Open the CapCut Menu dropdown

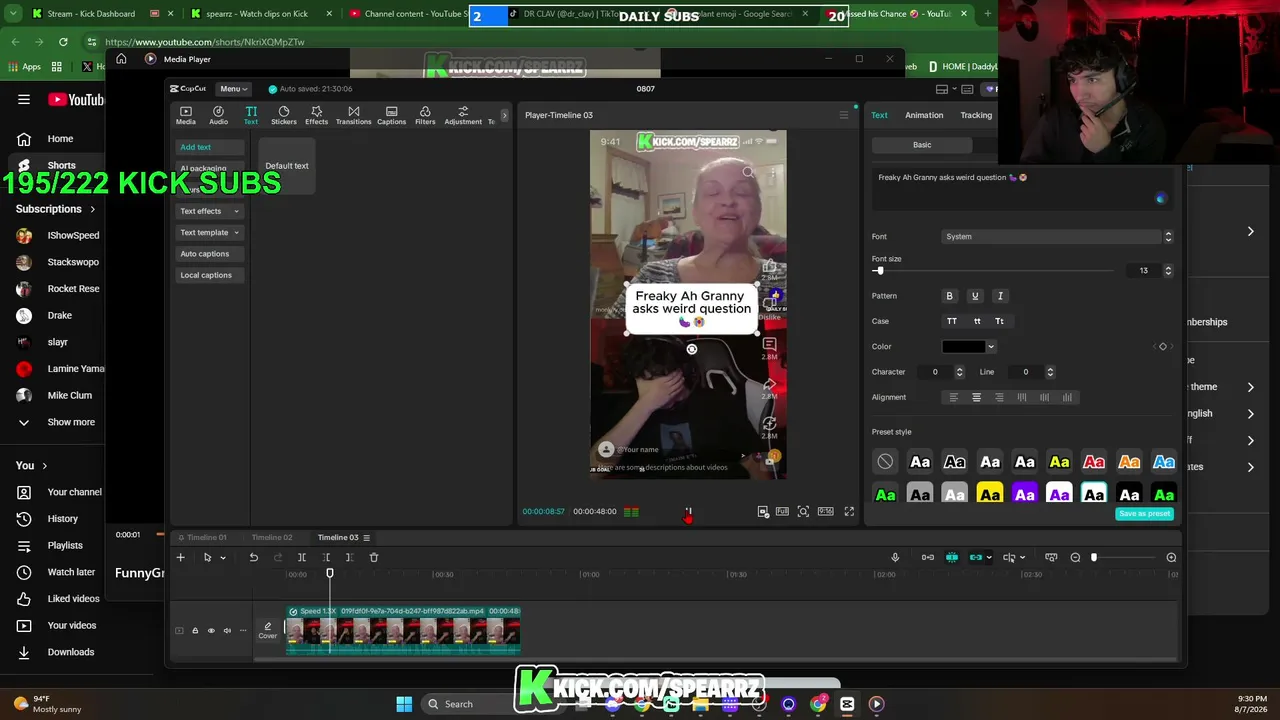[234, 89]
